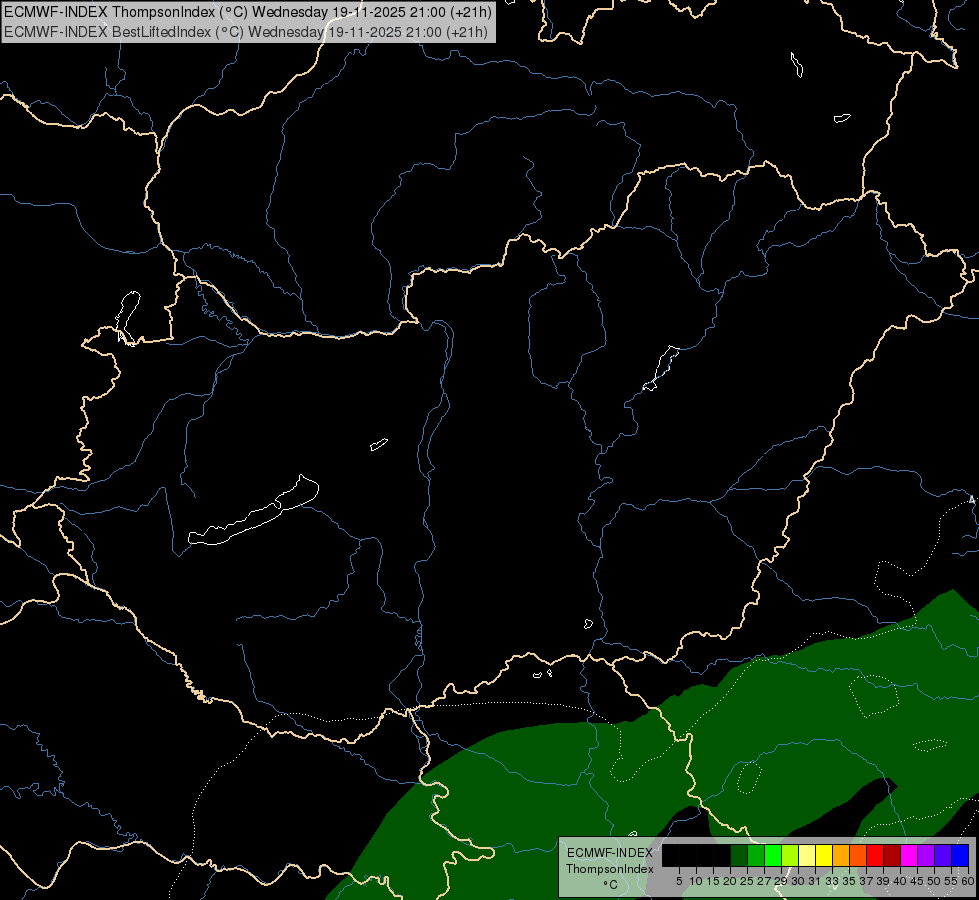
Task: Click the legend scale value 30
Action: (798, 881)
